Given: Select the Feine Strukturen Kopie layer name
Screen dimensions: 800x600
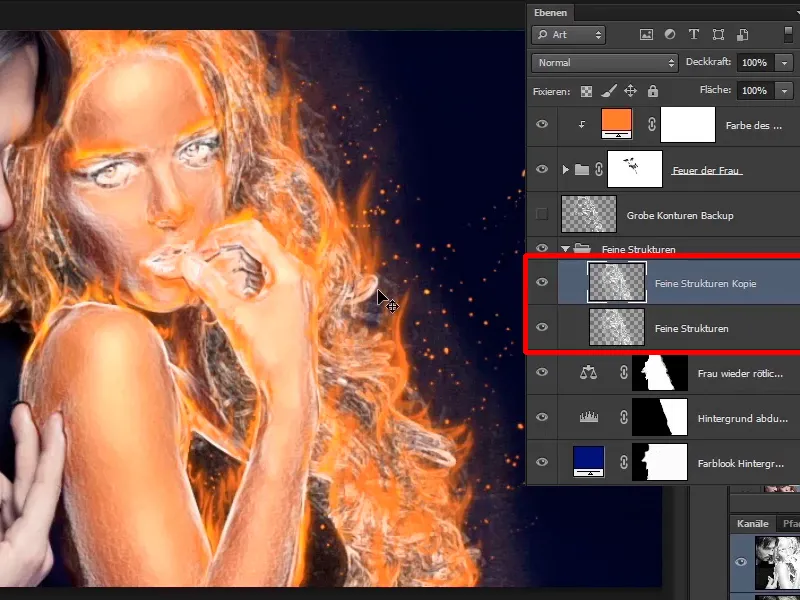Looking at the screenshot, I should [705, 283].
